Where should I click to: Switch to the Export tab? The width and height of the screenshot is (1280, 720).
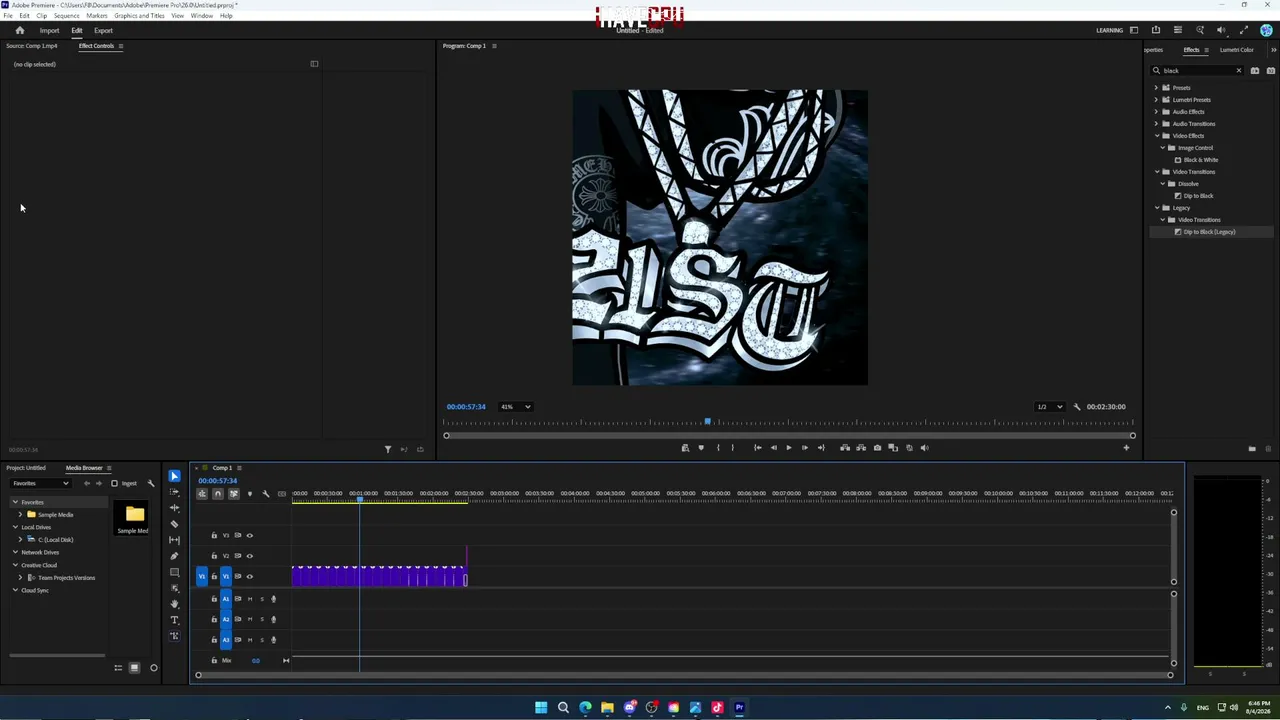coord(103,30)
